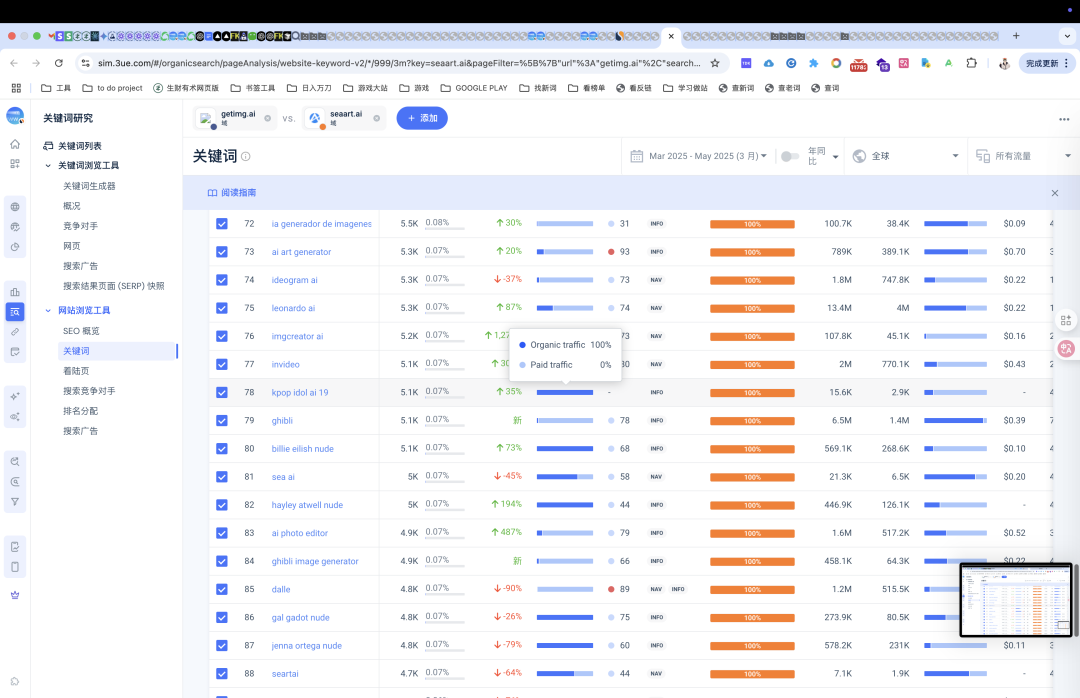Click the grid widget icon on right edge
Screen dimensions: 1080x698
pos(1066,320)
